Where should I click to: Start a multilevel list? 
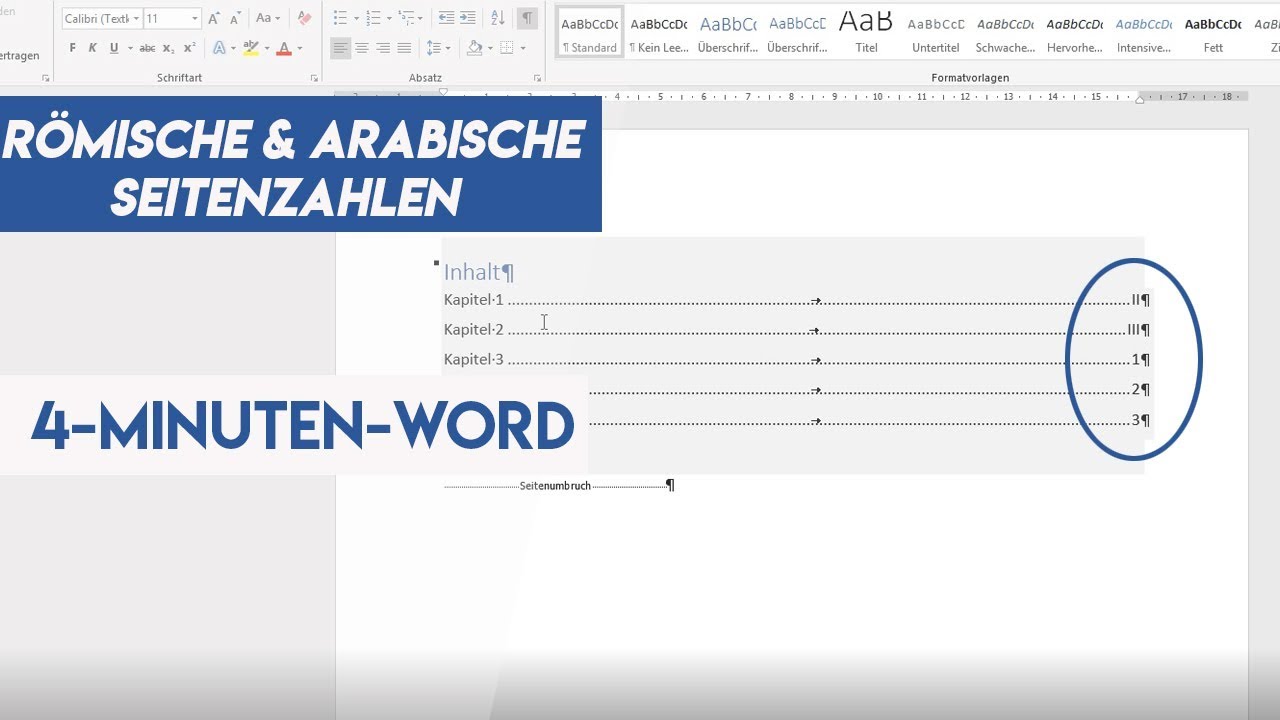(406, 18)
